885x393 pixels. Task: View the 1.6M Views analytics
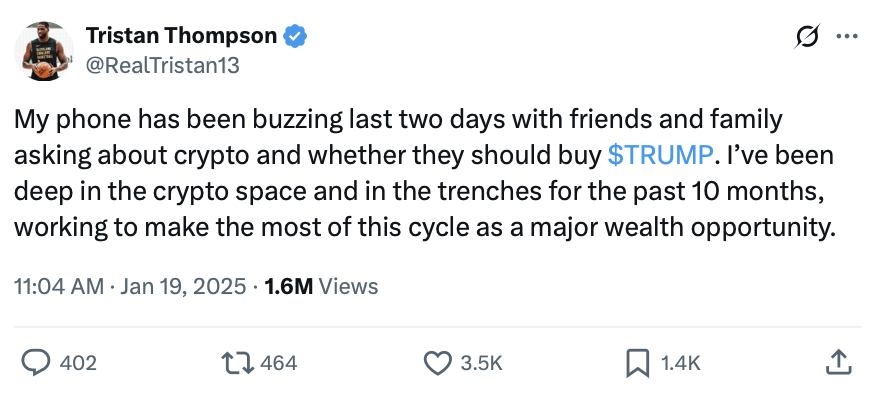(321, 286)
